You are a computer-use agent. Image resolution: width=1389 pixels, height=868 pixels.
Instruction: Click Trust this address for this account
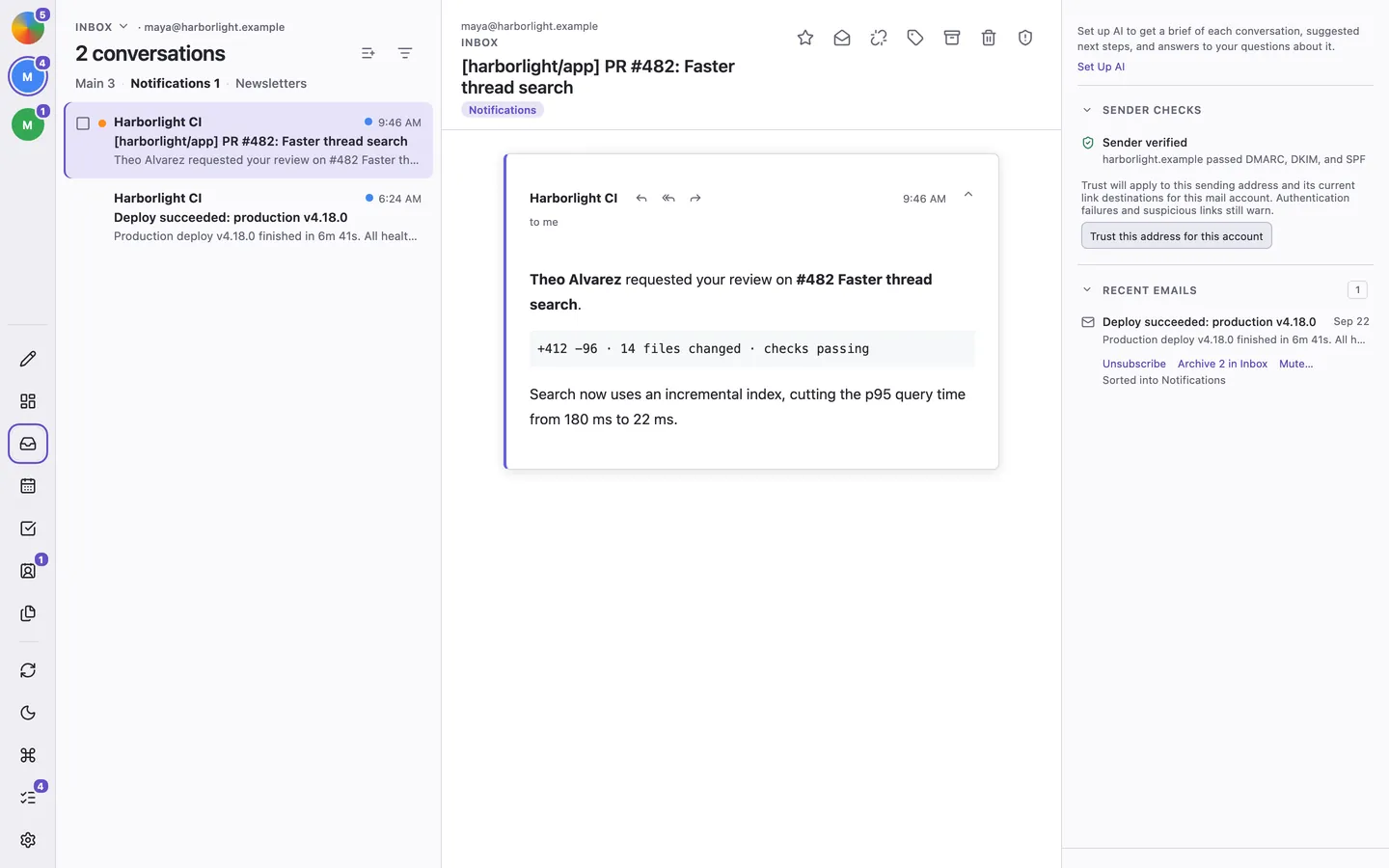click(1177, 236)
